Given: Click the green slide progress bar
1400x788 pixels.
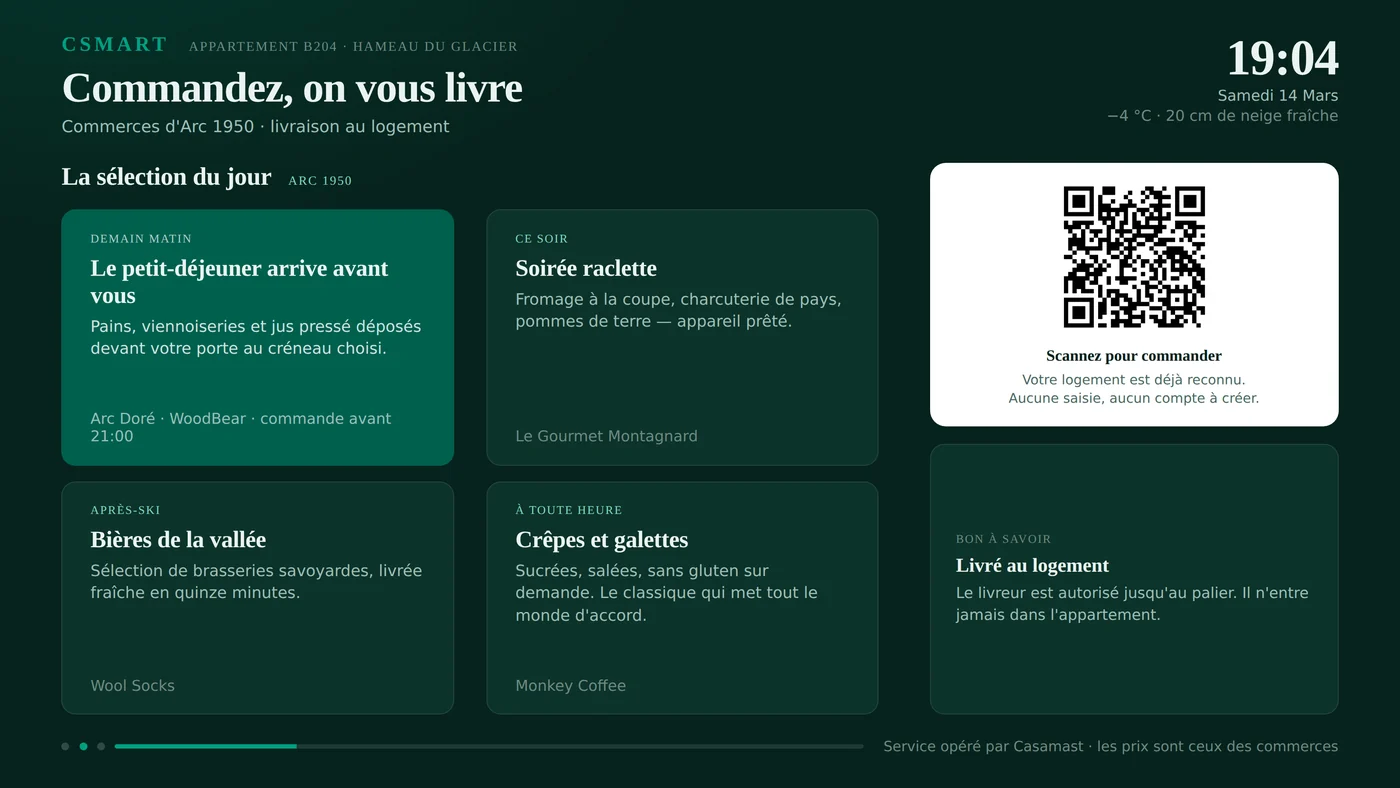Looking at the screenshot, I should pos(206,746).
